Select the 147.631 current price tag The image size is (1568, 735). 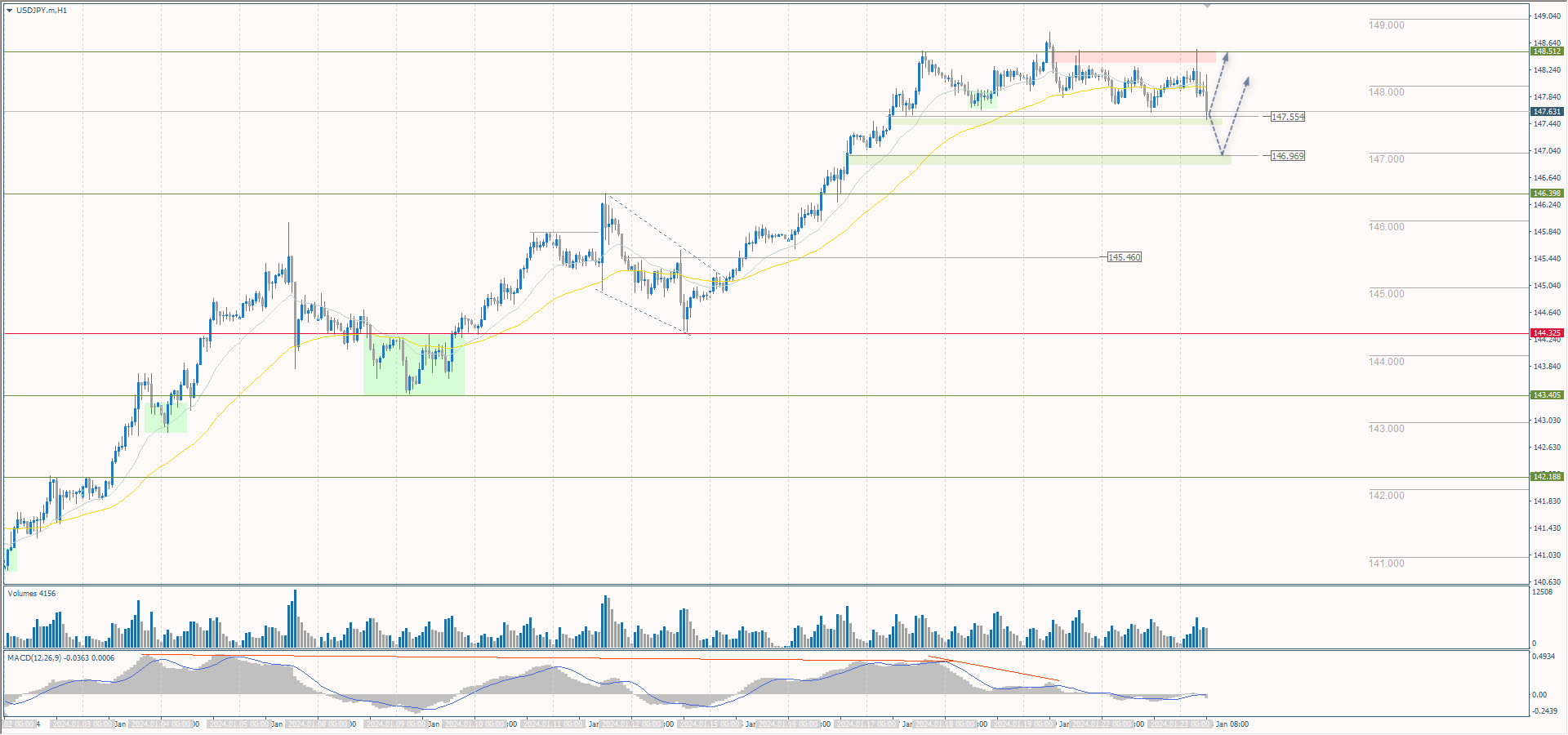click(1547, 112)
